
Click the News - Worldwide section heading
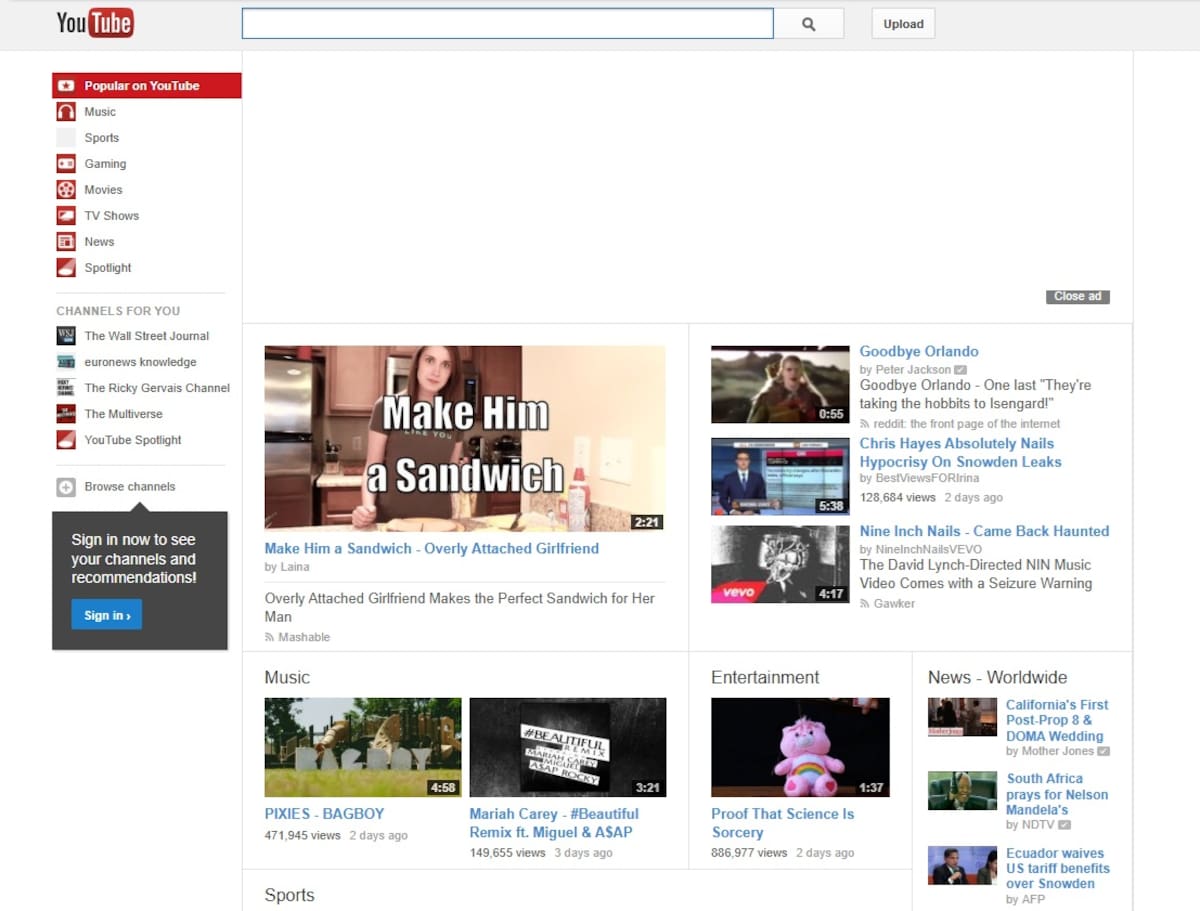click(x=997, y=678)
